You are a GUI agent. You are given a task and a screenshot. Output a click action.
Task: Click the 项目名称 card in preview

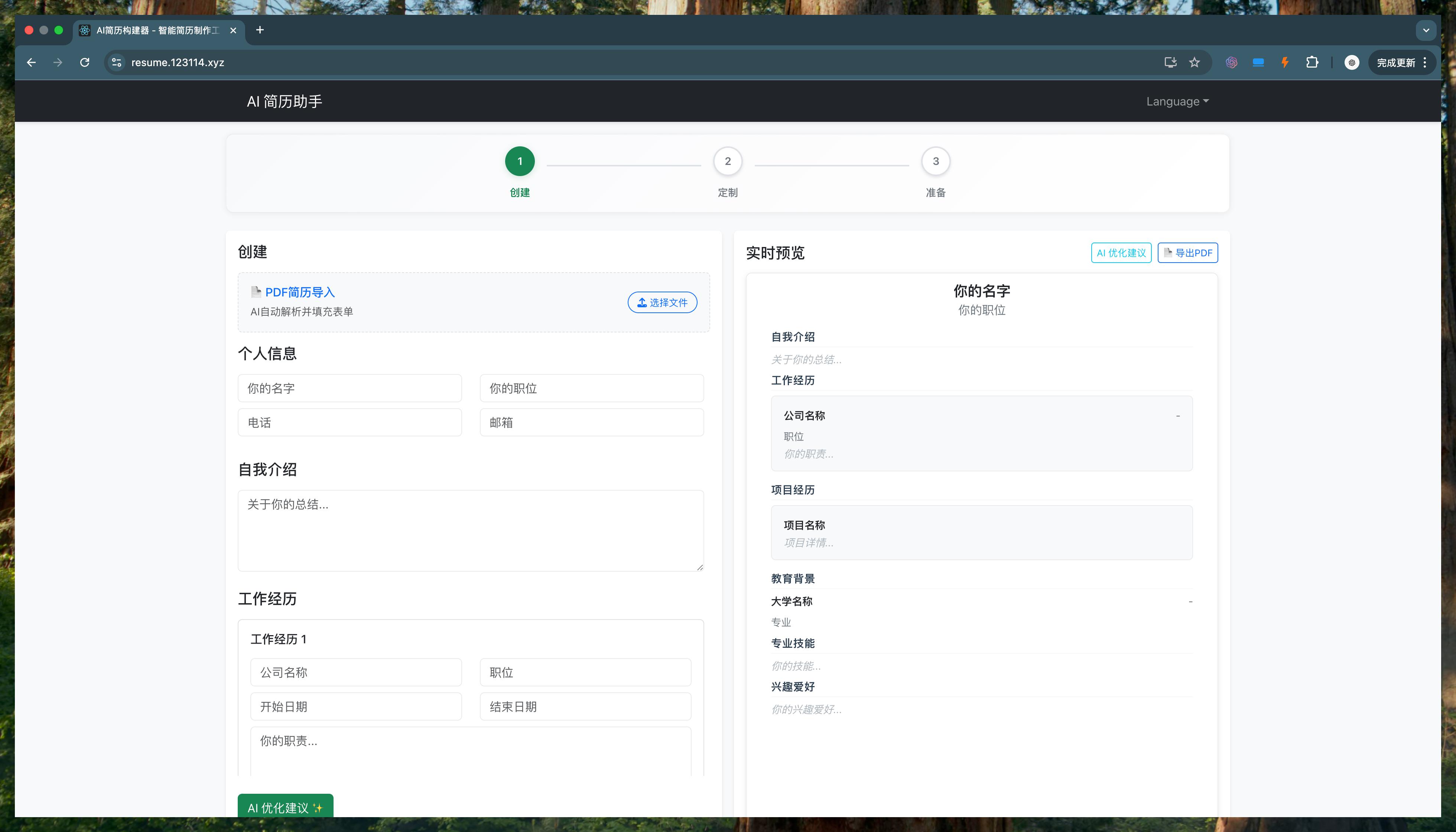pyautogui.click(x=982, y=533)
